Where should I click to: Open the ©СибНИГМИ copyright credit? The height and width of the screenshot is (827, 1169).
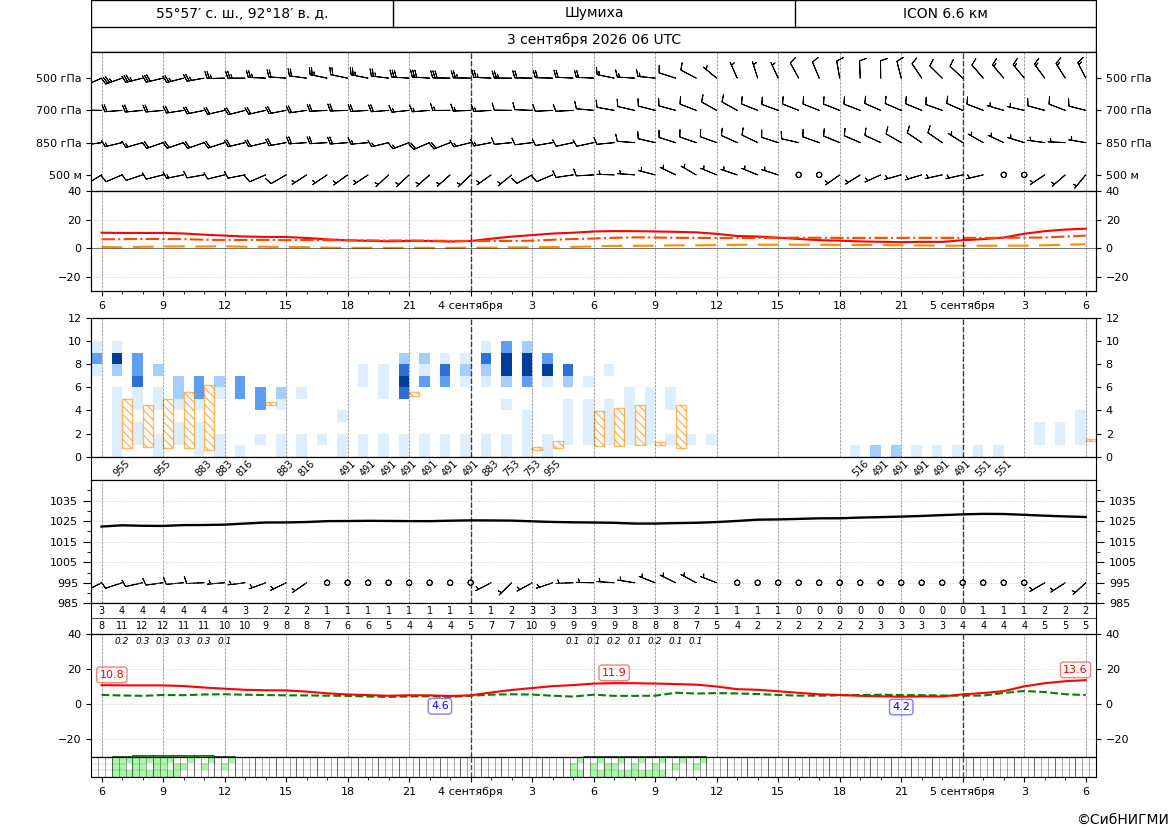tap(1123, 819)
